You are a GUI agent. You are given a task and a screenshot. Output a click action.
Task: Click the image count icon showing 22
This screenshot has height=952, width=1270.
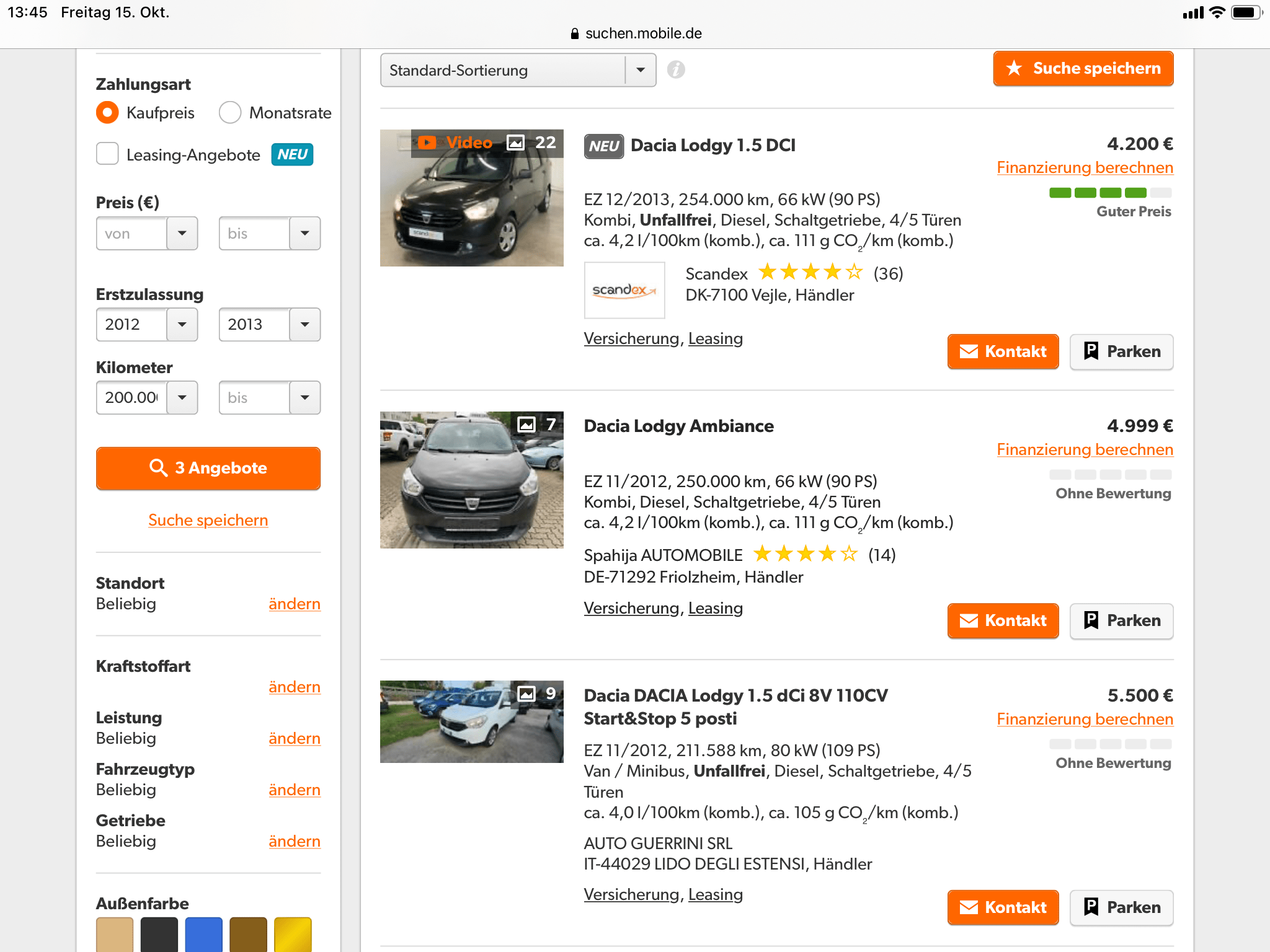[x=516, y=143]
